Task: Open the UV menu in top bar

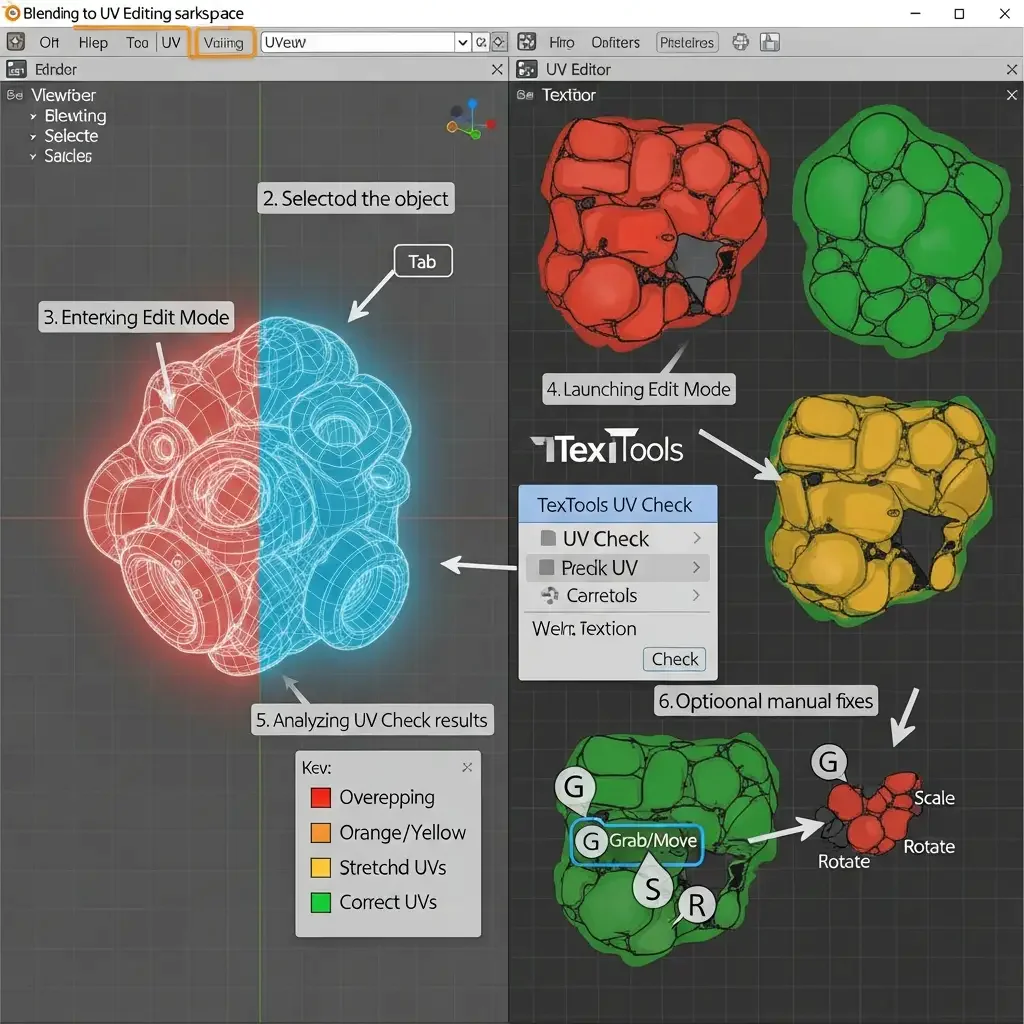Action: tap(171, 43)
